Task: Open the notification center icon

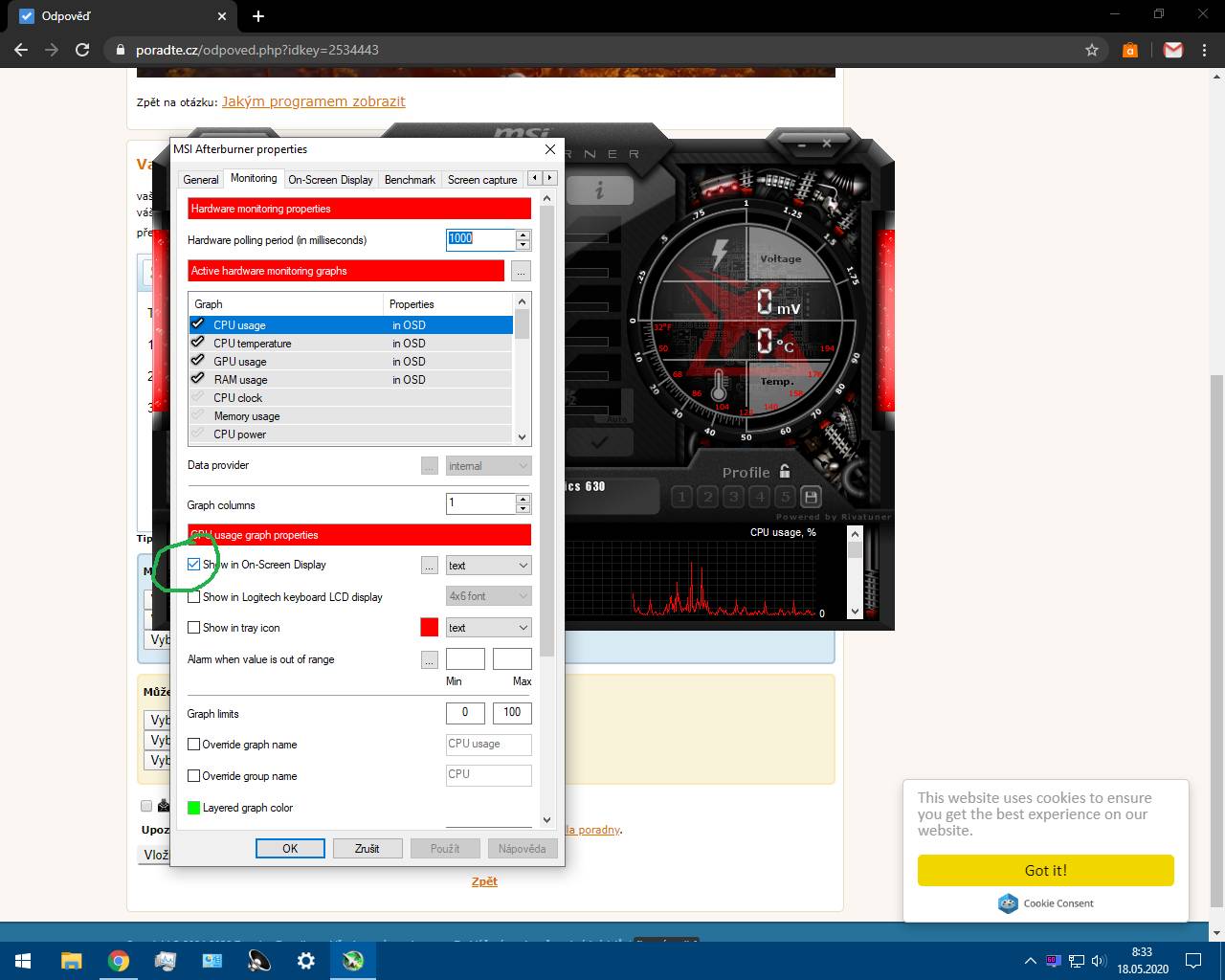Action: coord(1193,961)
